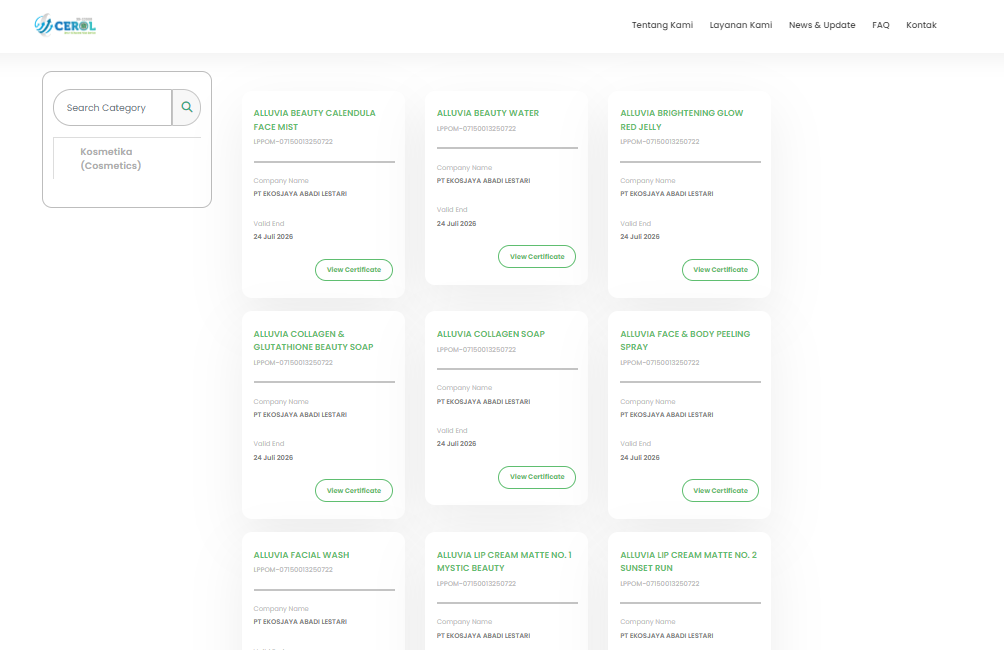
Task: Click the ALLUVIA FACE & BODY PEELING SPRAY title
Action: point(684,340)
